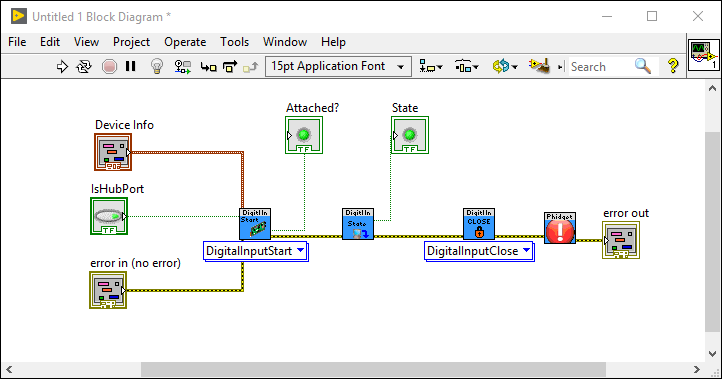Open the DigitalInputStart polymorphic selector
Screen dimensions: 722x379
[x=256, y=251]
